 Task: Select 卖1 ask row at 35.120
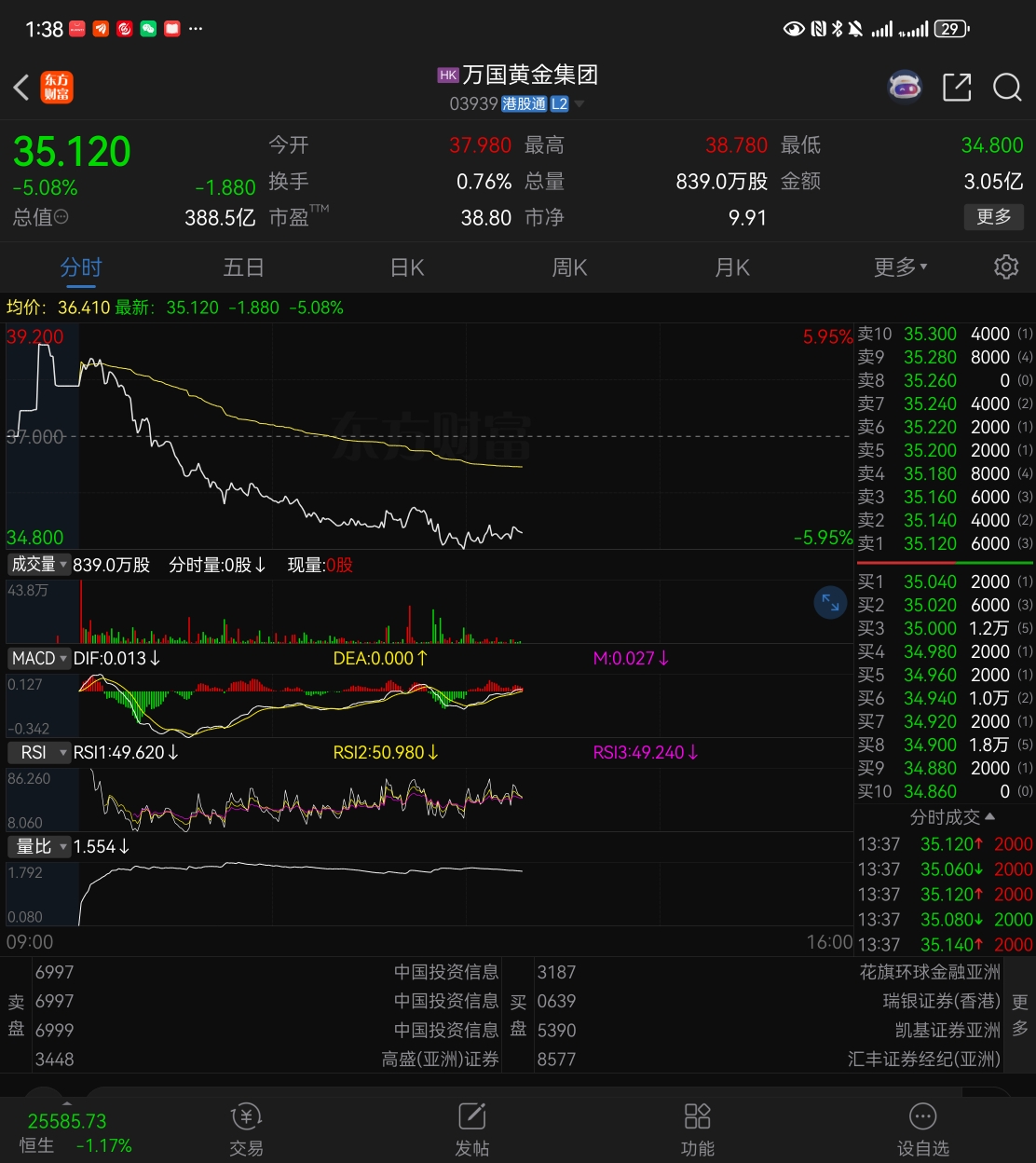coord(945,543)
